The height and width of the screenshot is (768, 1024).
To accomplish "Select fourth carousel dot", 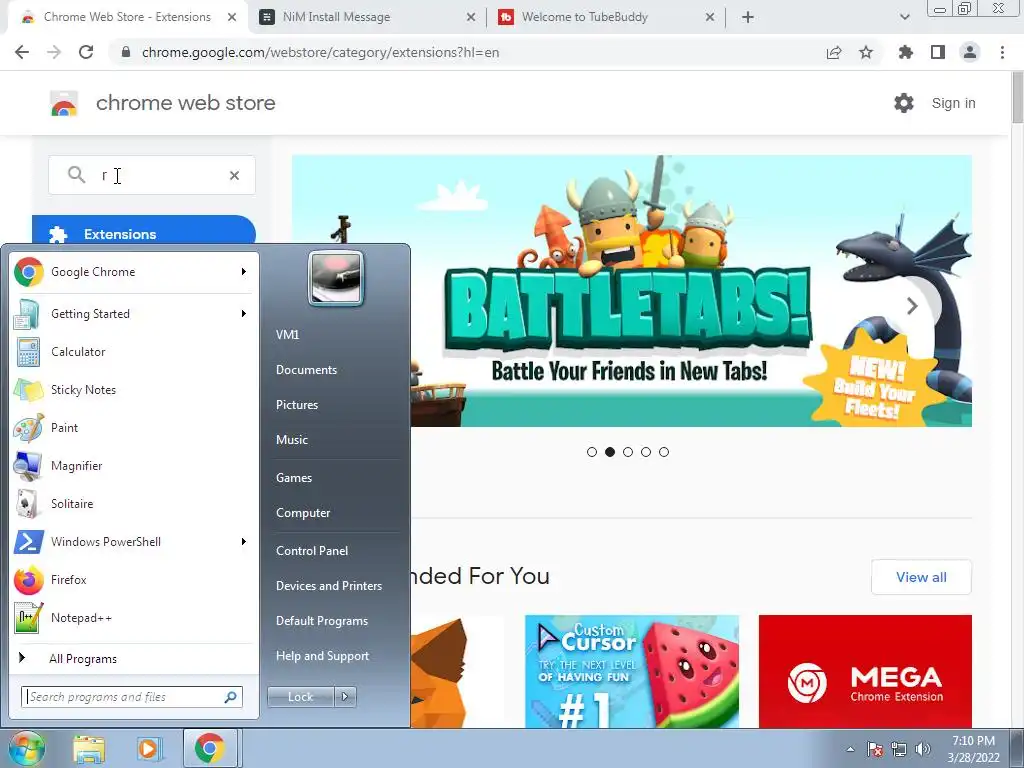I will [x=646, y=452].
